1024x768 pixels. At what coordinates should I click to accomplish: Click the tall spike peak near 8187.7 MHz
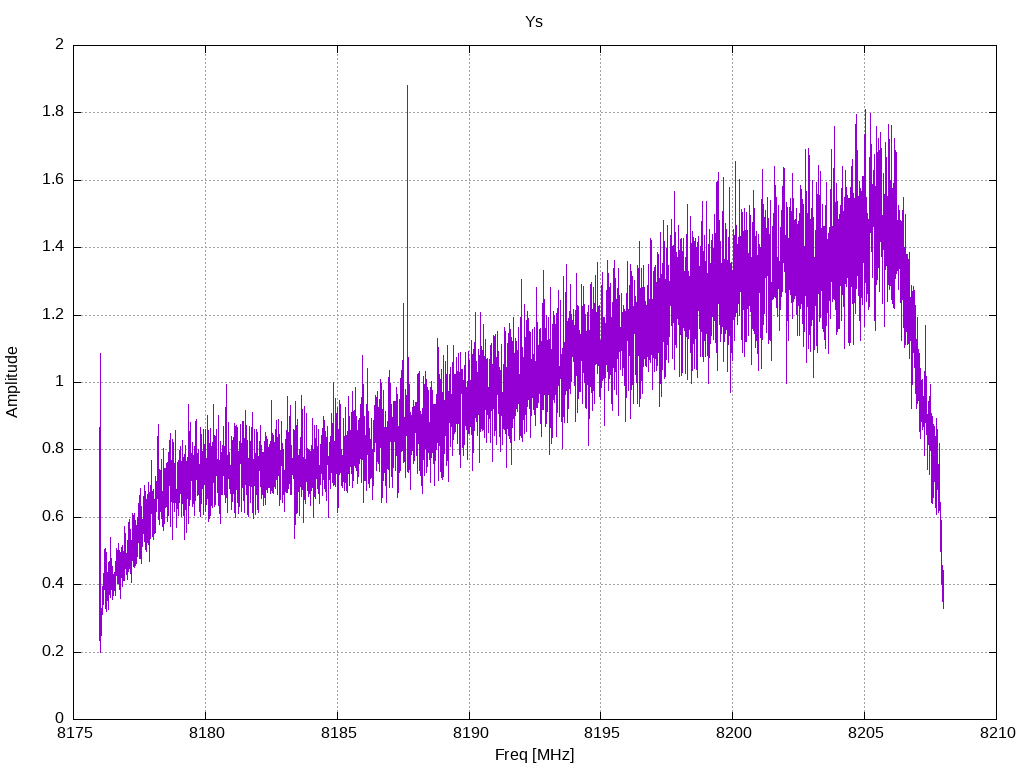pyautogui.click(x=408, y=86)
